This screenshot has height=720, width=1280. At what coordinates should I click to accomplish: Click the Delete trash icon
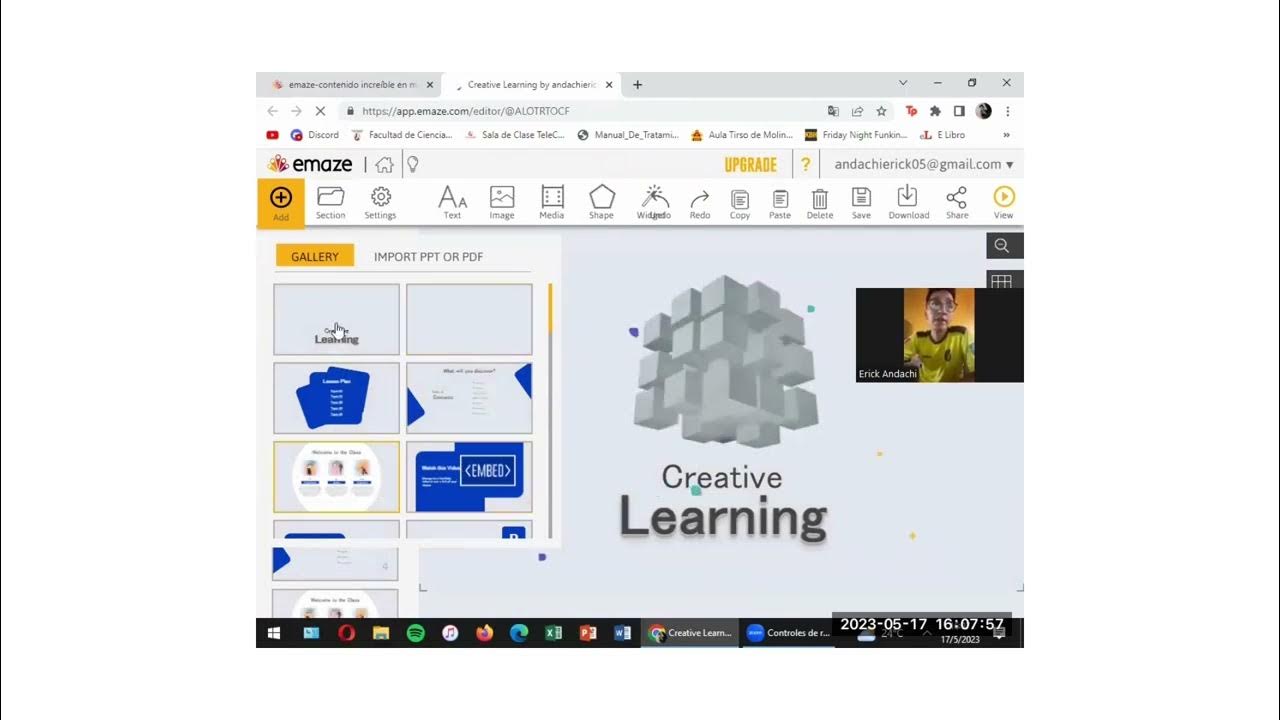(820, 203)
